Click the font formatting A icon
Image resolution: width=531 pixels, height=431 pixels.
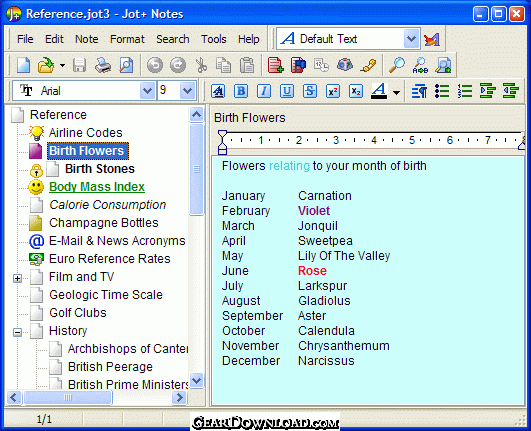[x=218, y=91]
